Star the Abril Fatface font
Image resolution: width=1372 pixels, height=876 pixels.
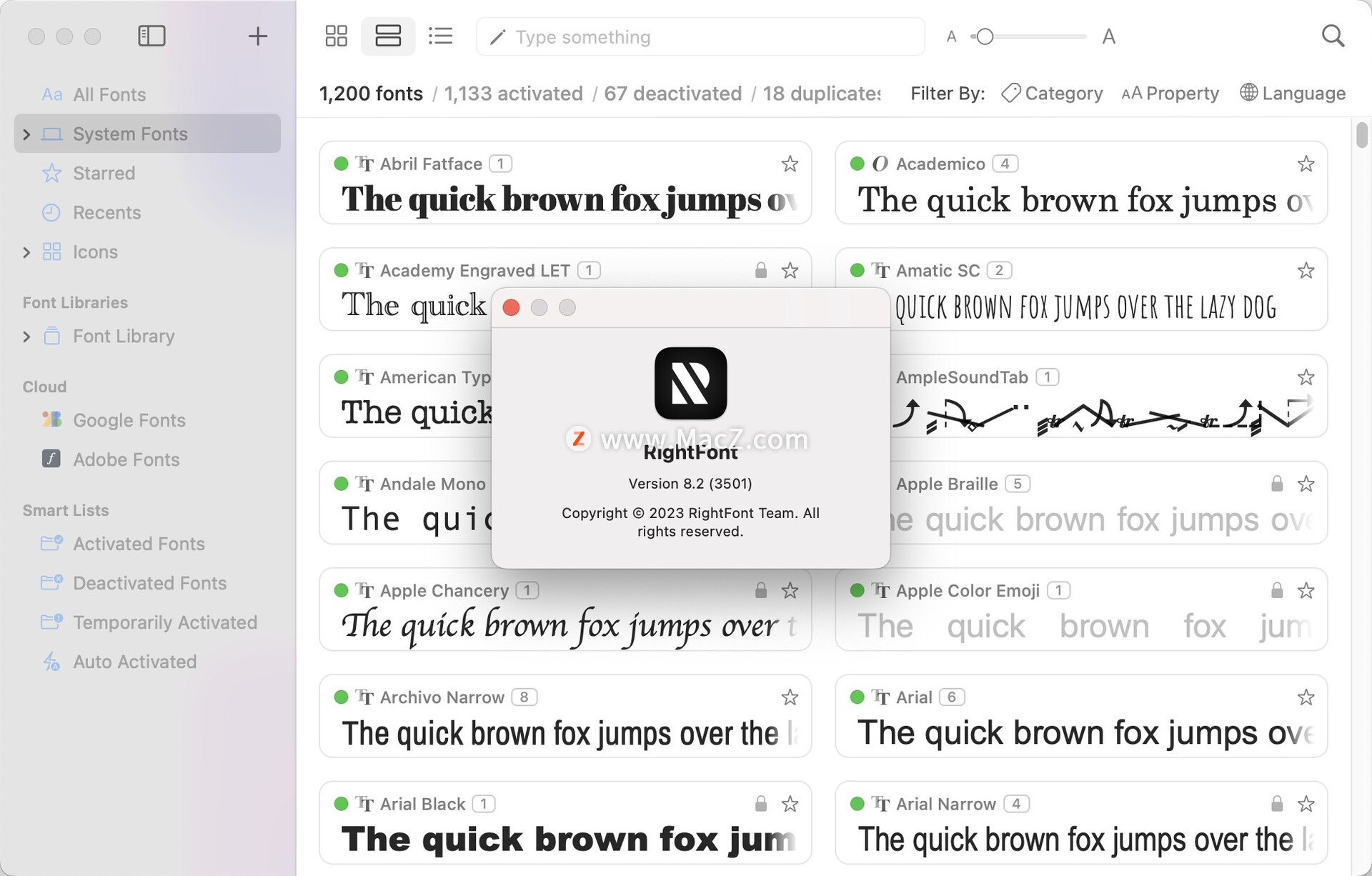pos(790,164)
